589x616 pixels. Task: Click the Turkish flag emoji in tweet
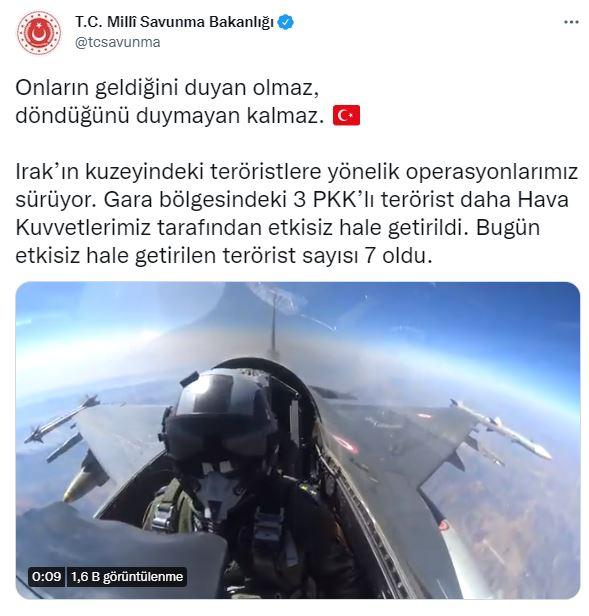coord(346,116)
